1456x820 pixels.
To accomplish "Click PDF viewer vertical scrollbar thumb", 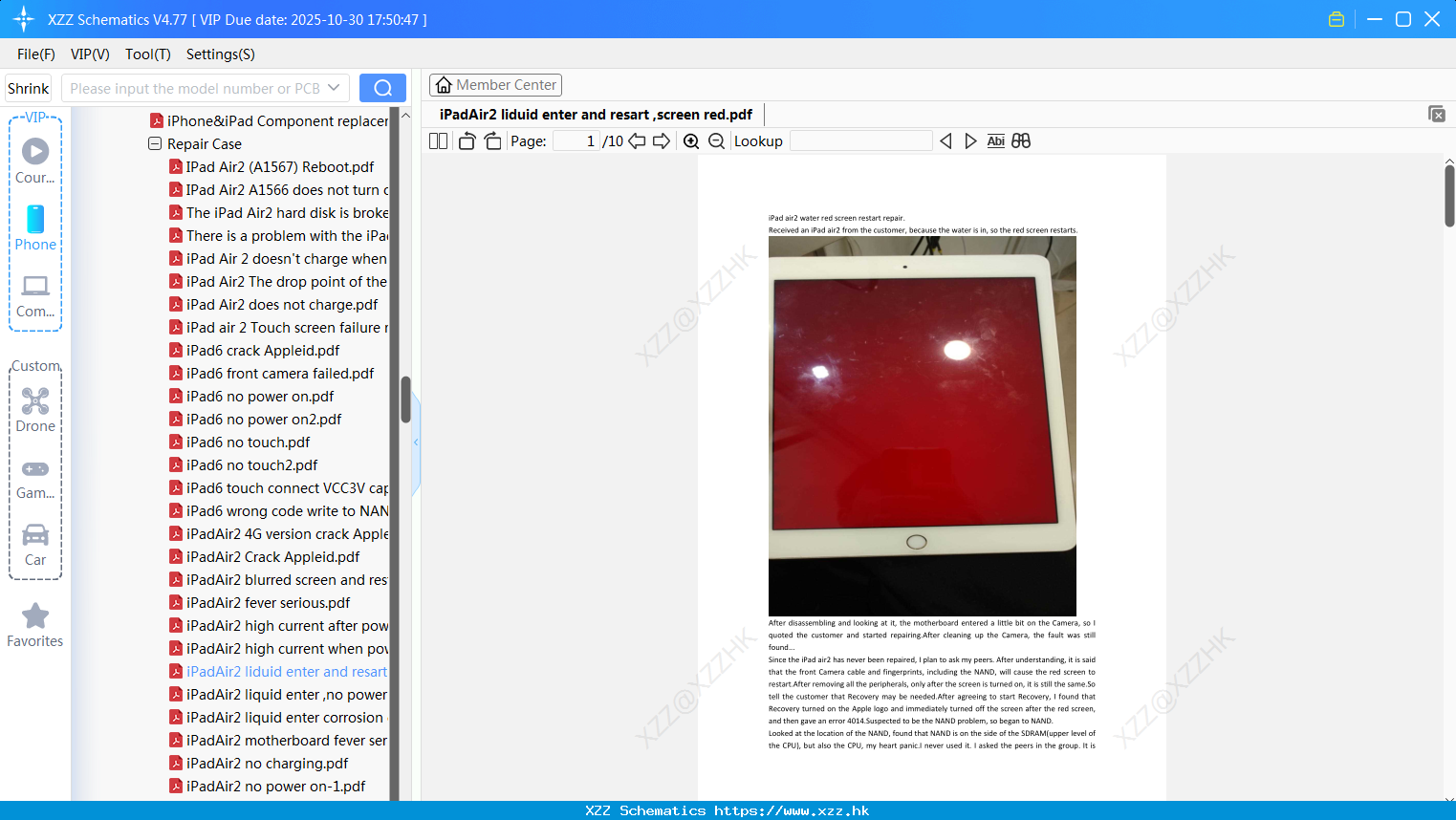I will pos(1449,196).
